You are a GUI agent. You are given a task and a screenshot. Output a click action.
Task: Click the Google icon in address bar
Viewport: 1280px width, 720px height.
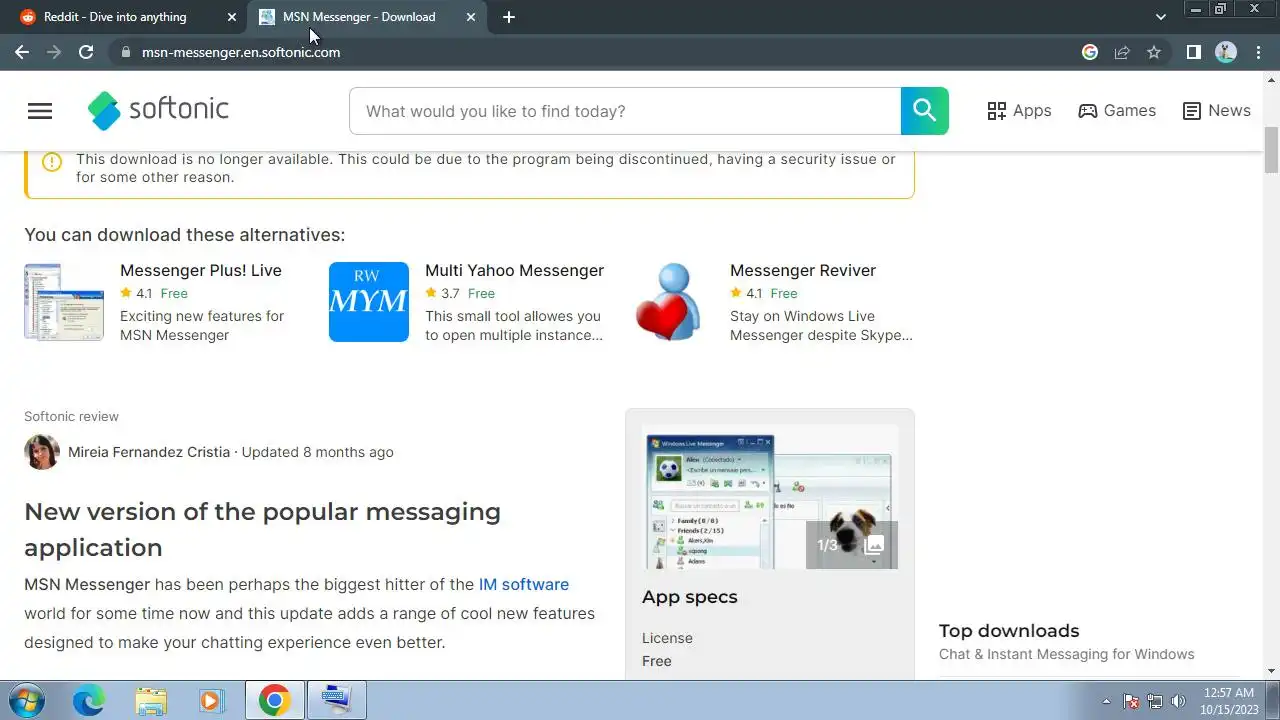click(x=1090, y=52)
